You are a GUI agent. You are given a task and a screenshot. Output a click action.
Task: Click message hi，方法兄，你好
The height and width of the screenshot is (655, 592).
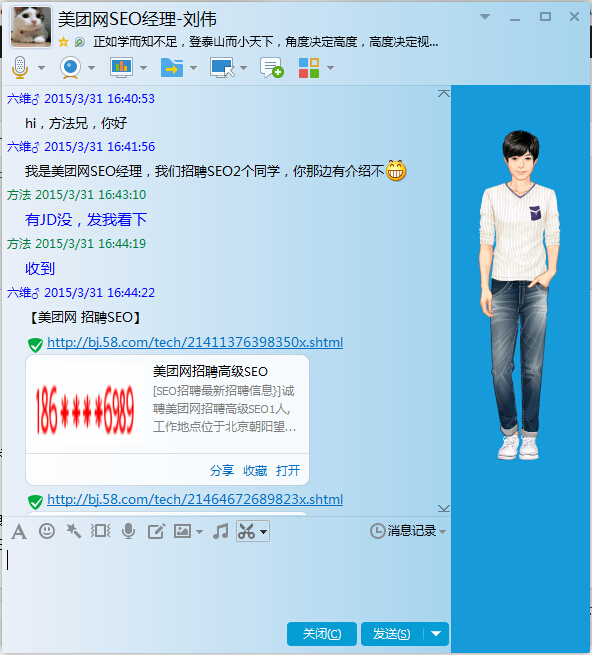[76, 123]
